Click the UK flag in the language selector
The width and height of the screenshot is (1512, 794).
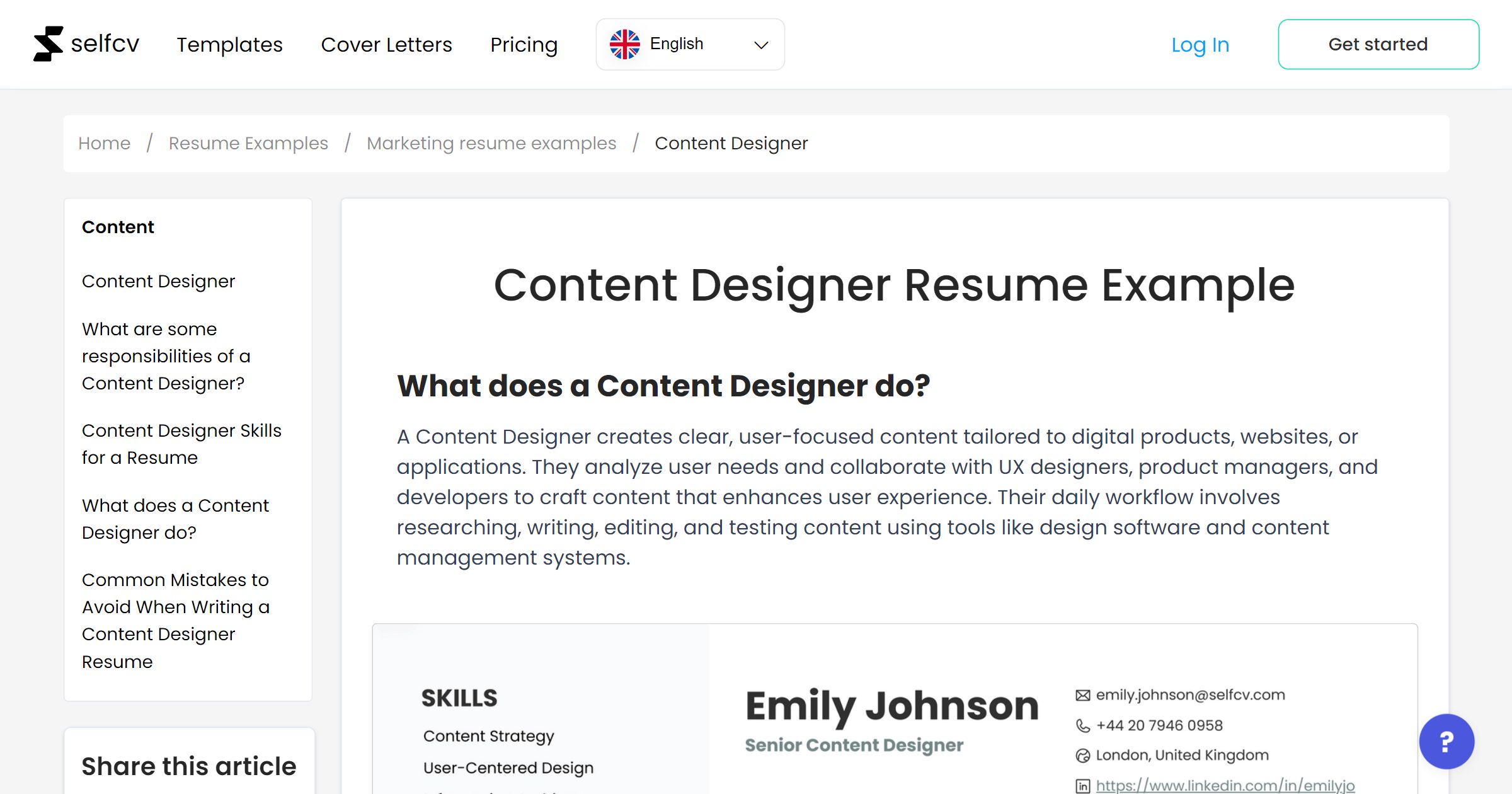(x=626, y=43)
